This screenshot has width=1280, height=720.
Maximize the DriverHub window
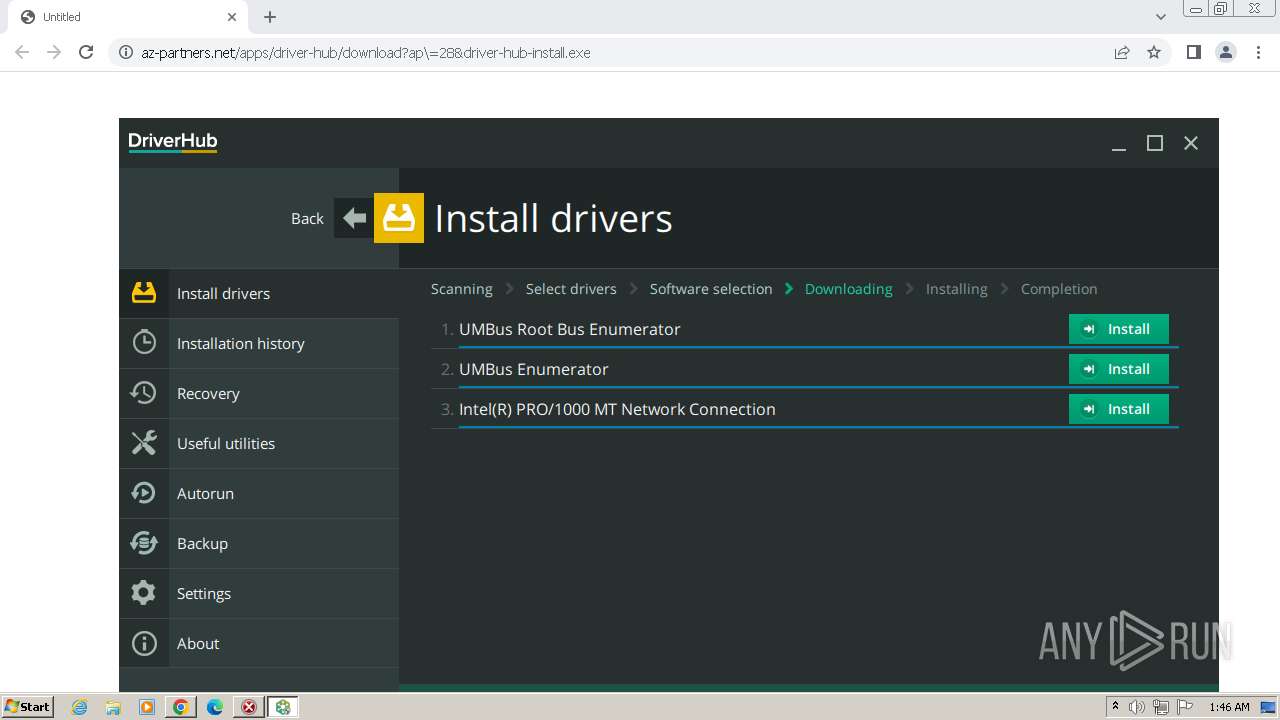tap(1155, 143)
